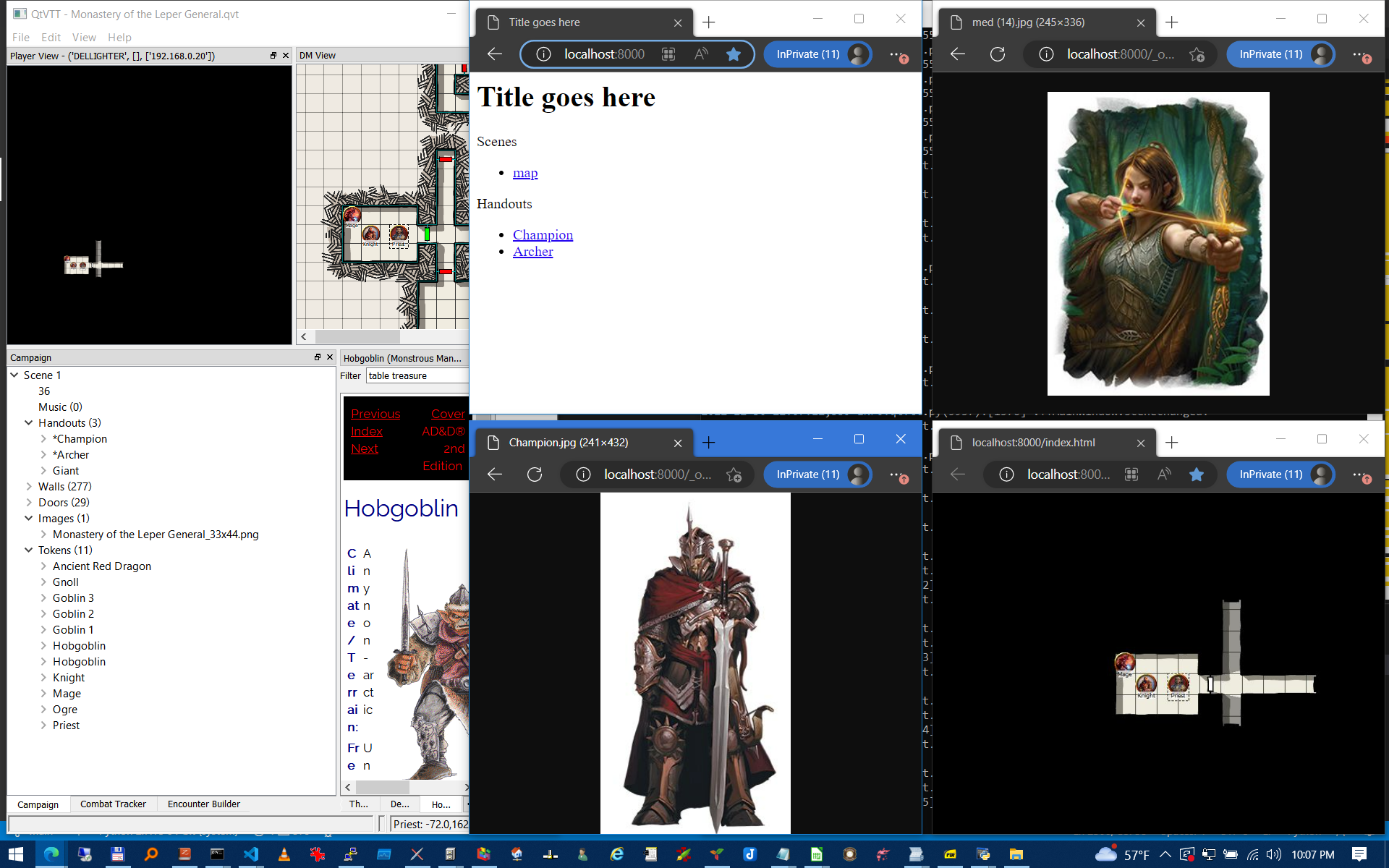This screenshot has height=868, width=1389.
Task: Open Edit menu in QtVTT
Action: pos(51,37)
